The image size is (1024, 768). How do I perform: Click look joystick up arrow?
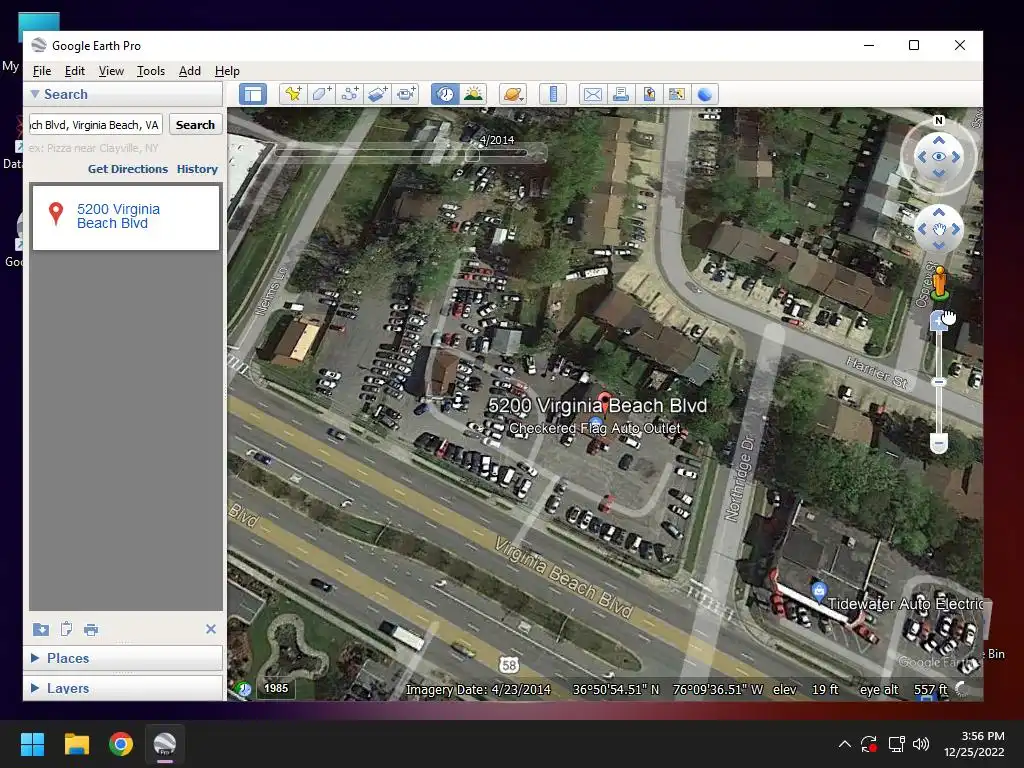click(x=938, y=140)
